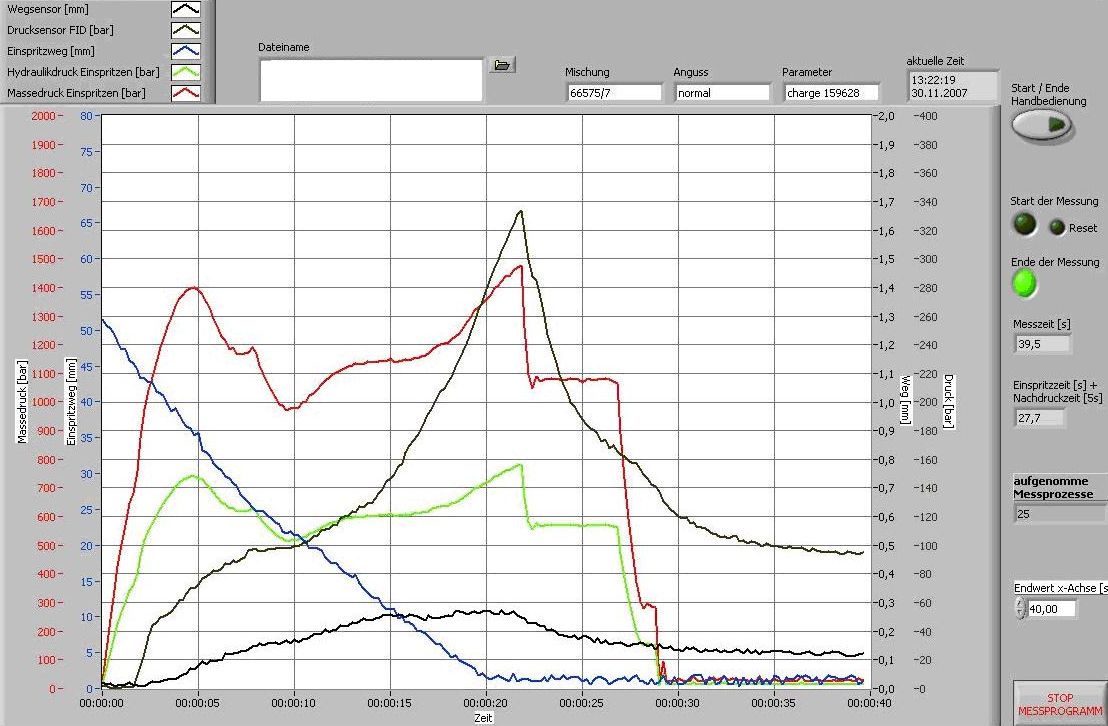
Task: Click the 40 blue Einspritzweg axis tick
Action: tap(86, 402)
